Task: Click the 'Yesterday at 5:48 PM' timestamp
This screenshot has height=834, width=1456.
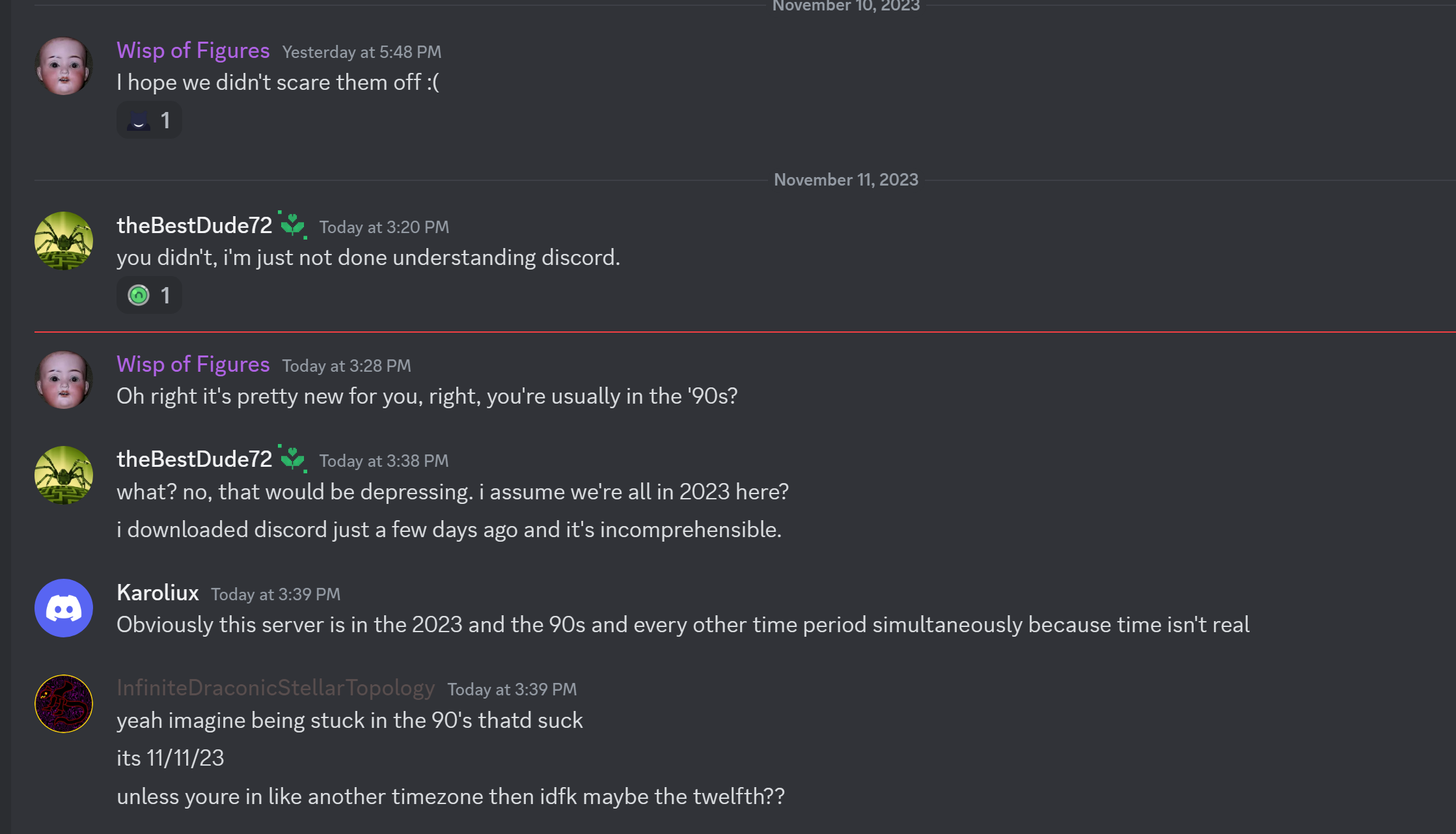Action: [361, 52]
